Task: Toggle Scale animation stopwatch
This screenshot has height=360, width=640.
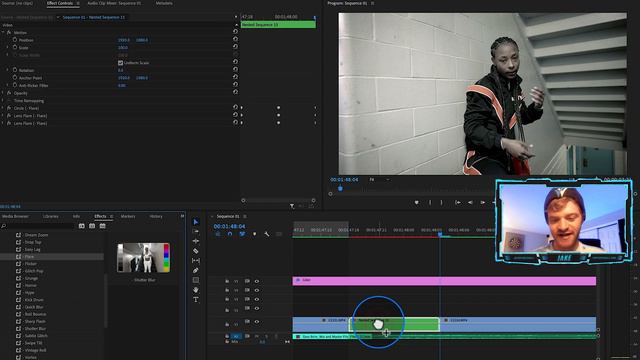Action: click(15, 47)
